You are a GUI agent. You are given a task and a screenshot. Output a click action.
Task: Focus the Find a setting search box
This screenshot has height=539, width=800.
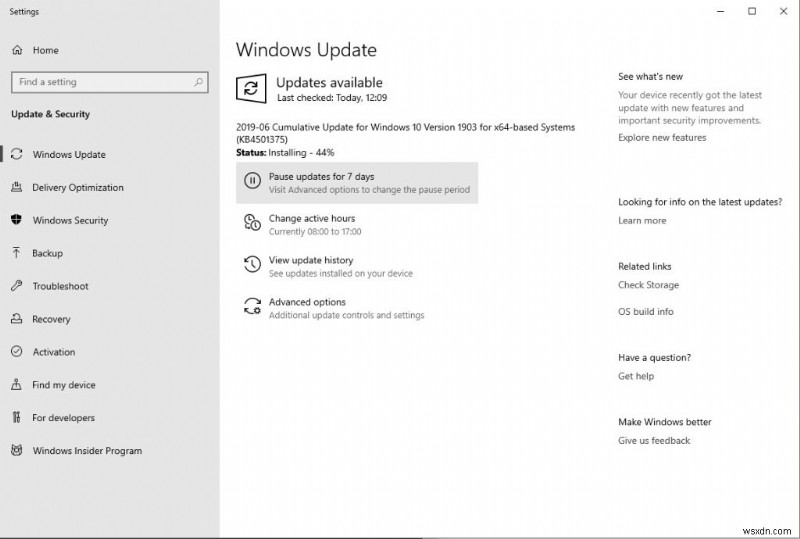coord(110,82)
